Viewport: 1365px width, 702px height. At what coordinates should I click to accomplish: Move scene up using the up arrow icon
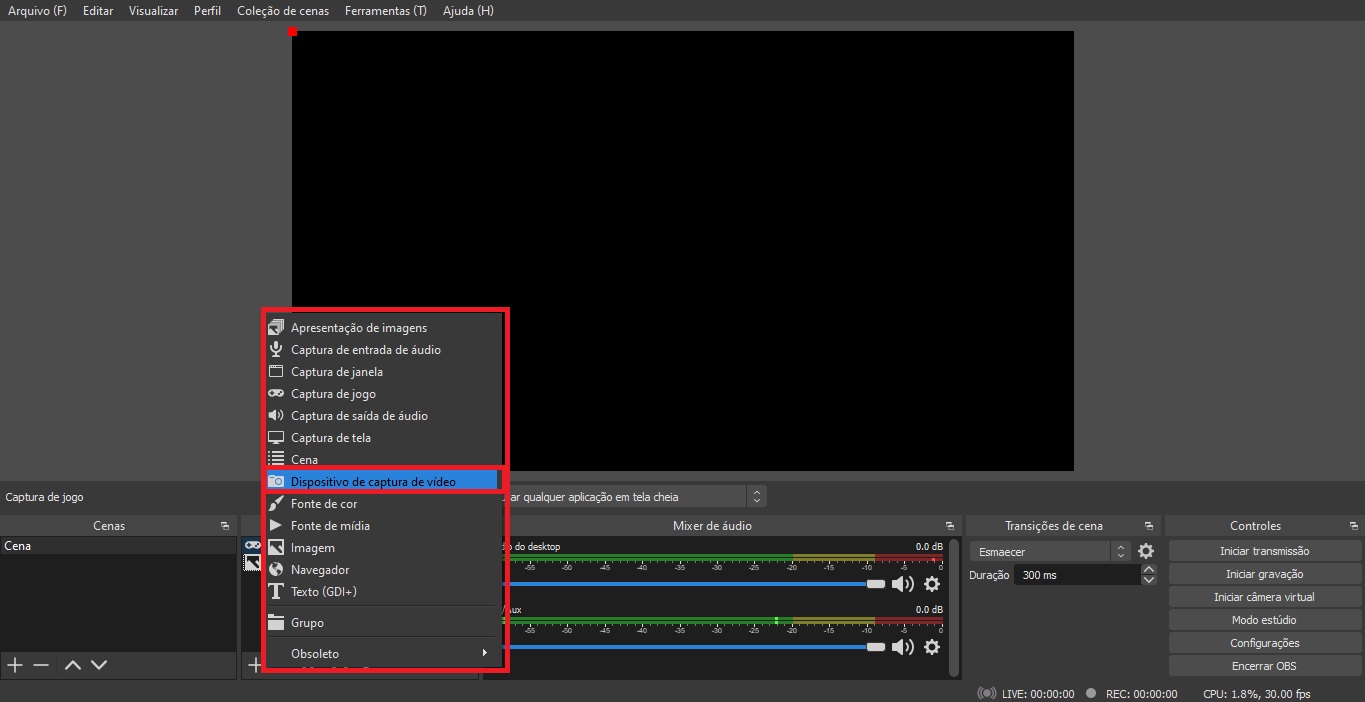[x=72, y=664]
